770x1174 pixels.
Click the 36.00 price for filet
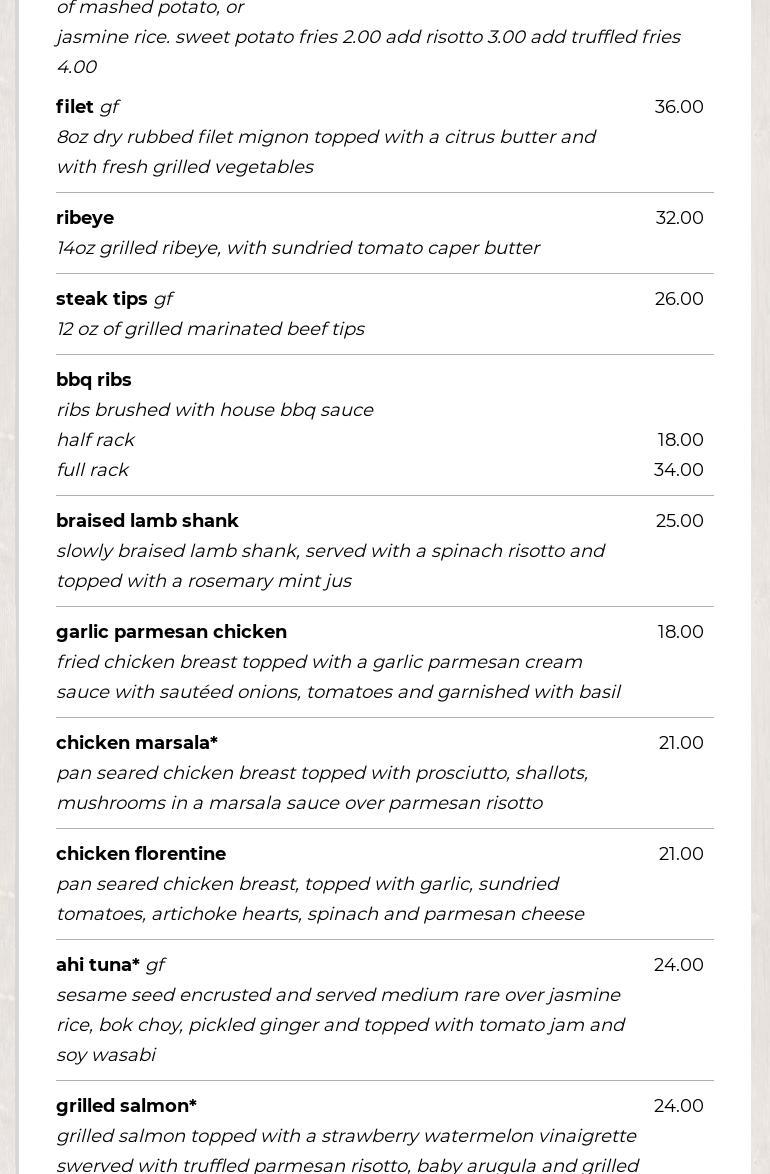(x=679, y=107)
